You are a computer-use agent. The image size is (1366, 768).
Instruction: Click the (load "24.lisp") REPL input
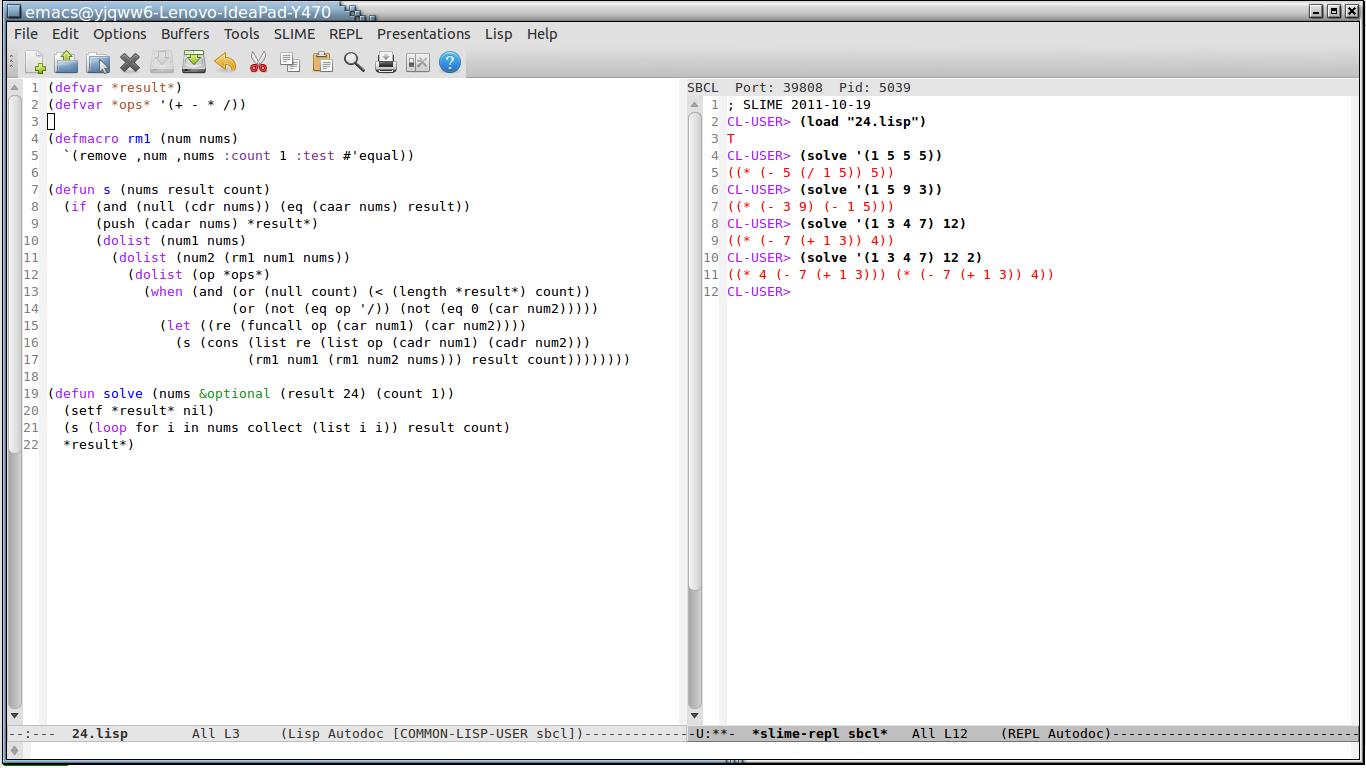(x=863, y=122)
